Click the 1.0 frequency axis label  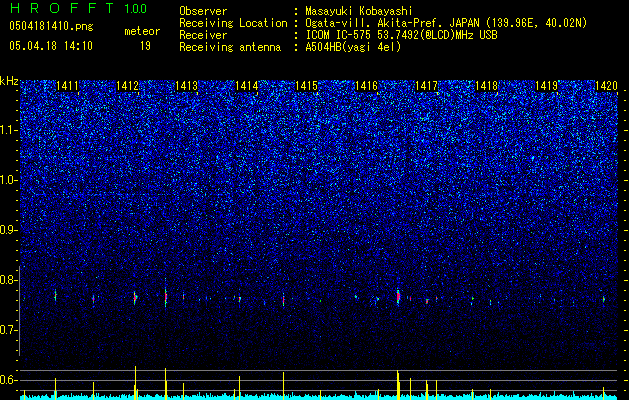(x=9, y=180)
